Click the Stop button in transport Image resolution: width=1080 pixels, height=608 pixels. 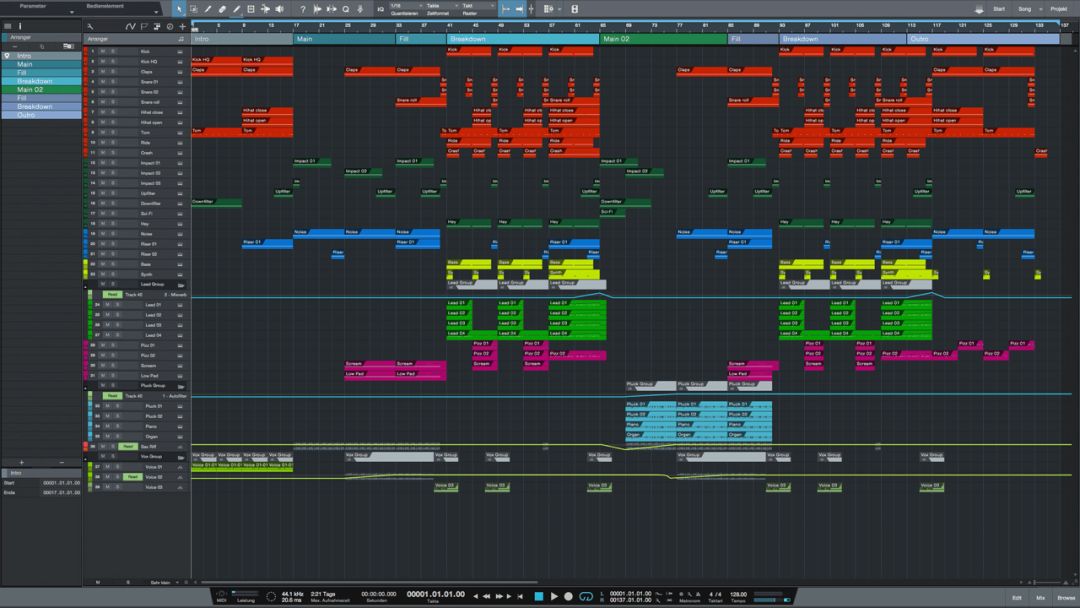(x=538, y=596)
